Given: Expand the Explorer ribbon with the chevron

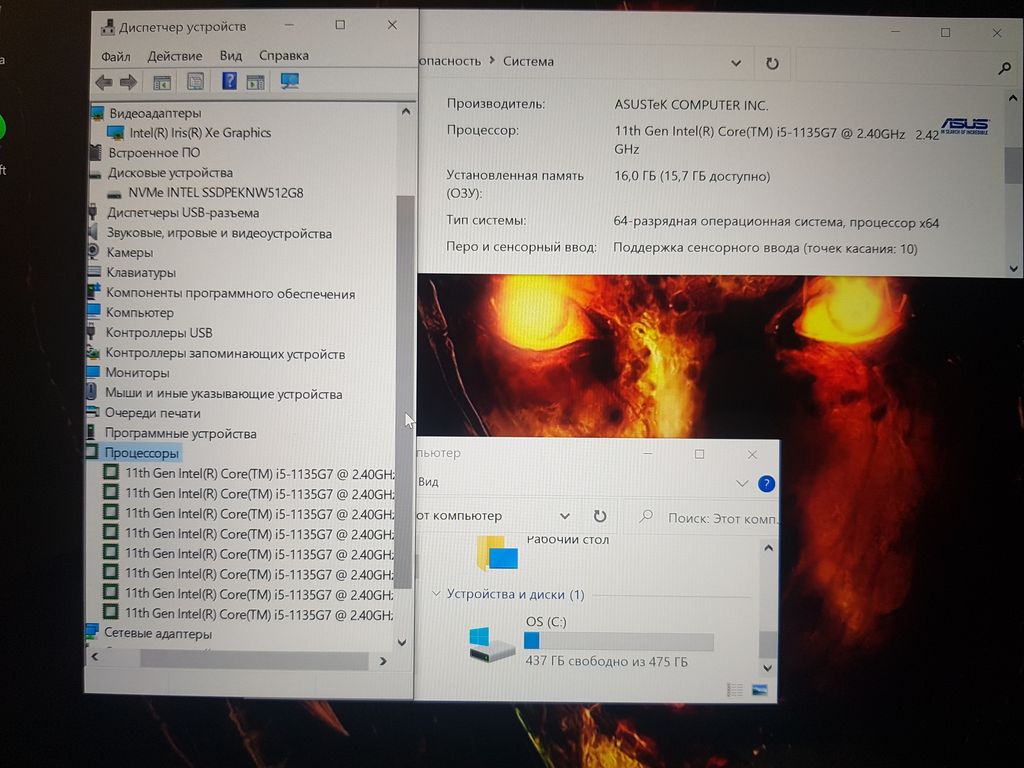Looking at the screenshot, I should [x=742, y=484].
